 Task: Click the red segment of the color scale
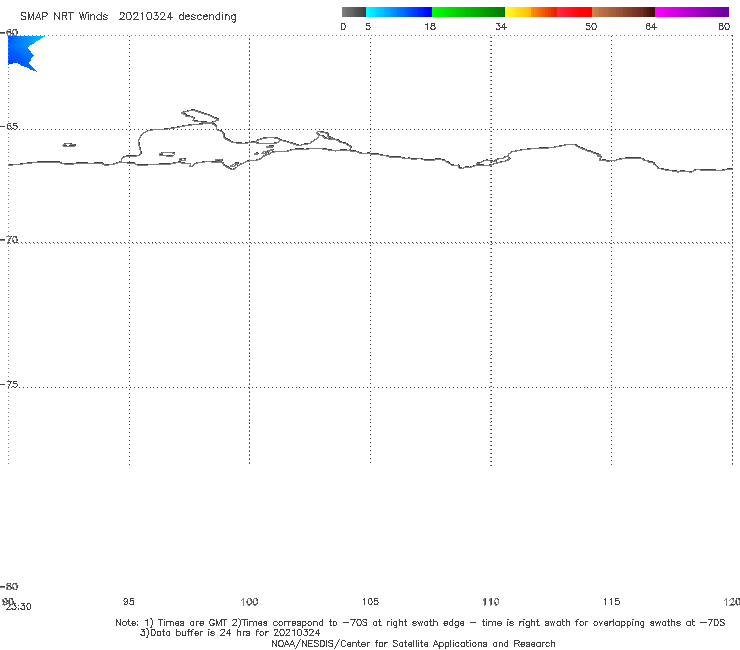pos(574,12)
